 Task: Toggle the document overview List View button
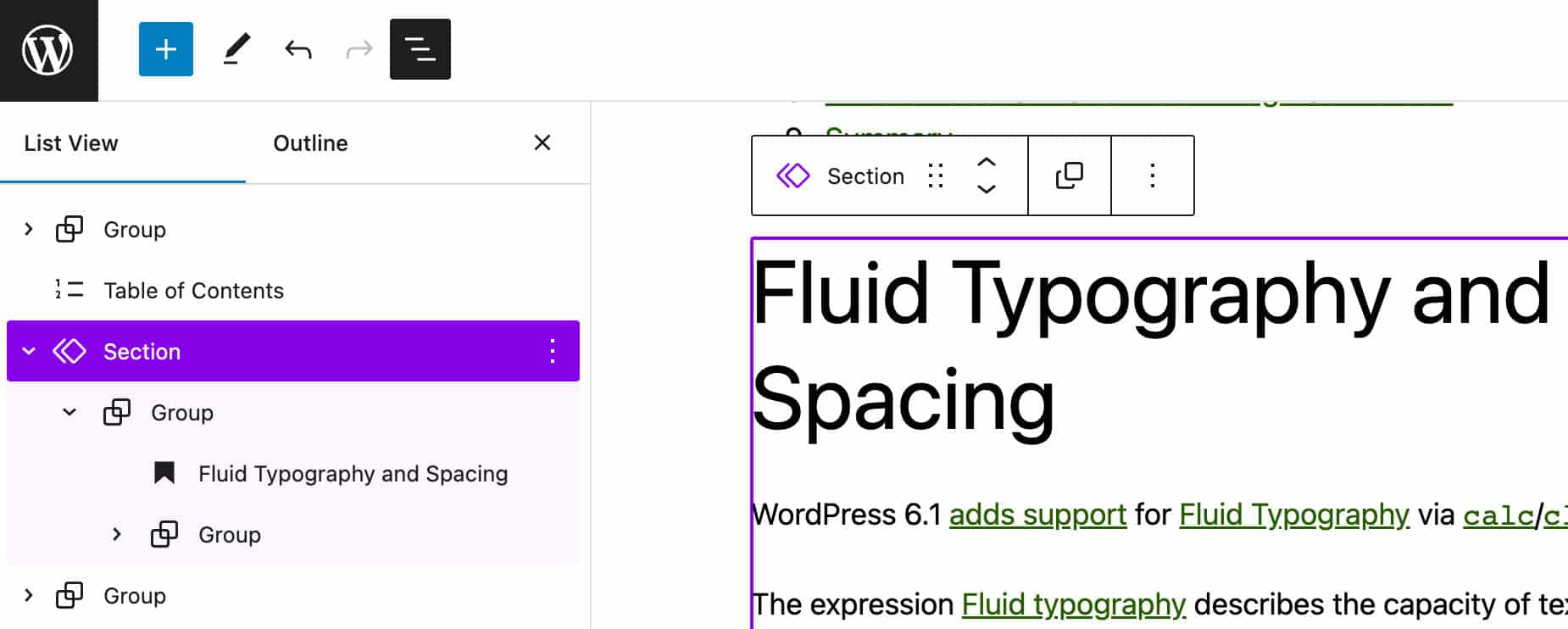tap(420, 49)
